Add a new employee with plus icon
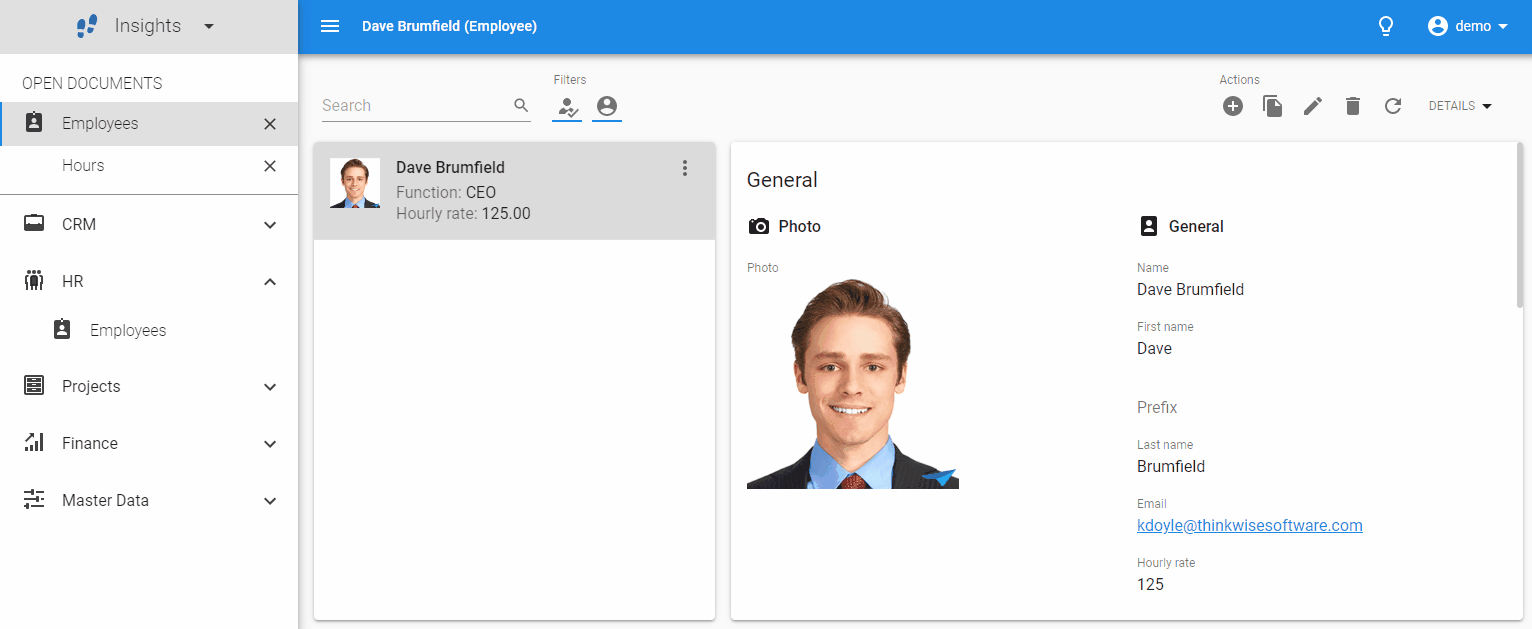This screenshot has height=629, width=1532. 1233,106
